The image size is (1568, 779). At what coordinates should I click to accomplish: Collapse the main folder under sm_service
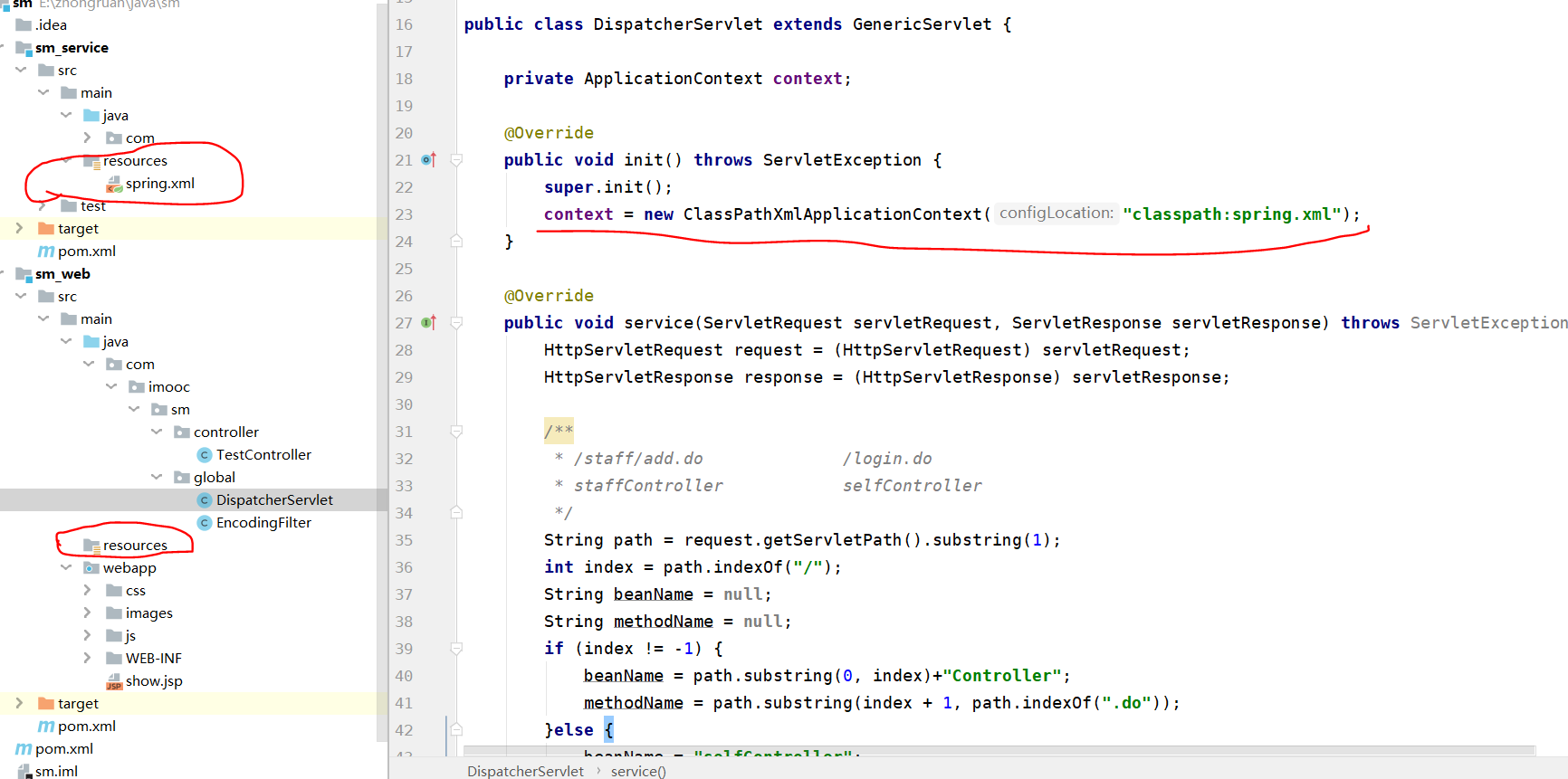click(43, 92)
